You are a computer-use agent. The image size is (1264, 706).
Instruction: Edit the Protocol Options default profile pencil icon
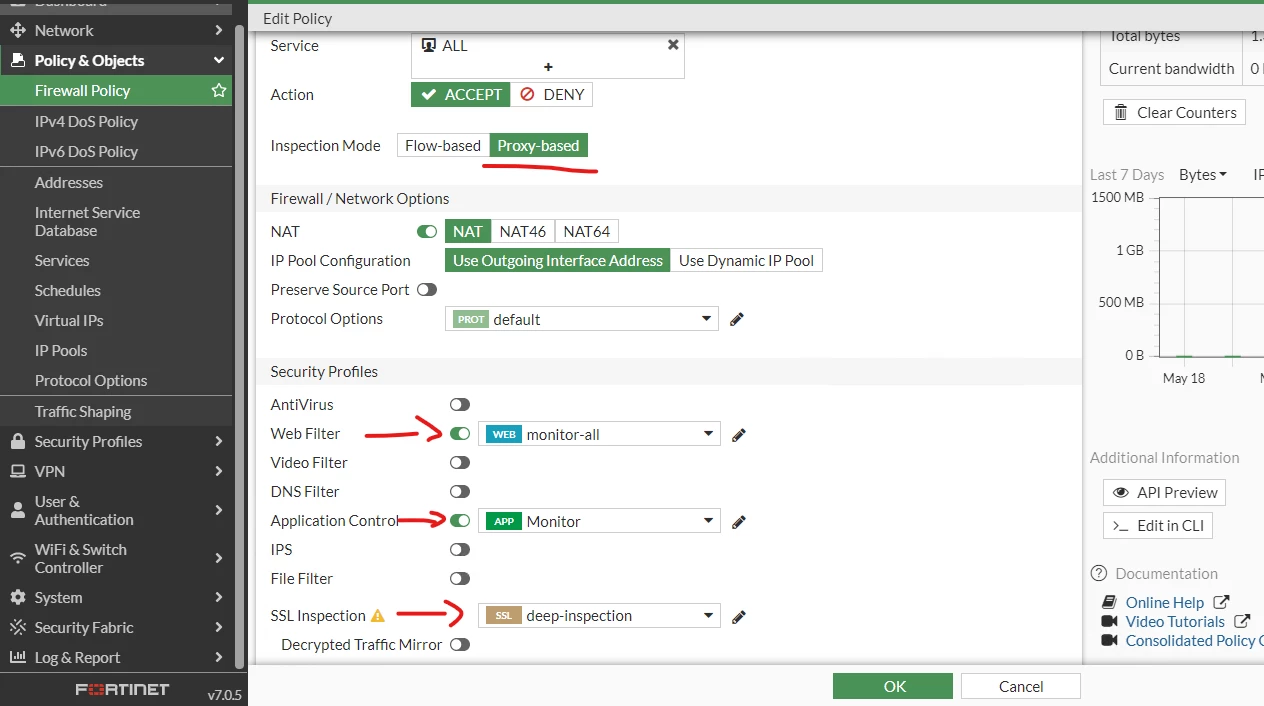click(x=737, y=319)
